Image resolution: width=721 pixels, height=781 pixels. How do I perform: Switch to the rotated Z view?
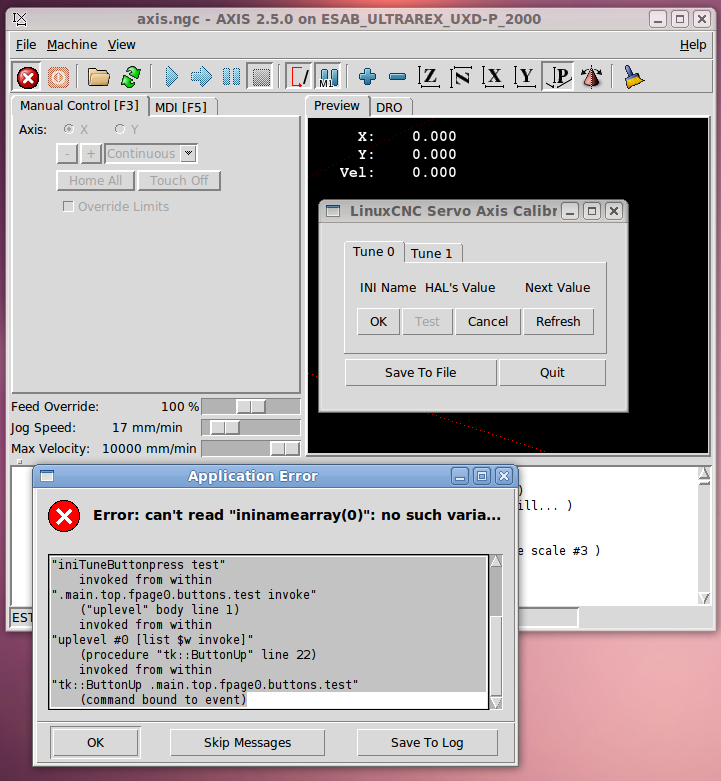coord(461,77)
